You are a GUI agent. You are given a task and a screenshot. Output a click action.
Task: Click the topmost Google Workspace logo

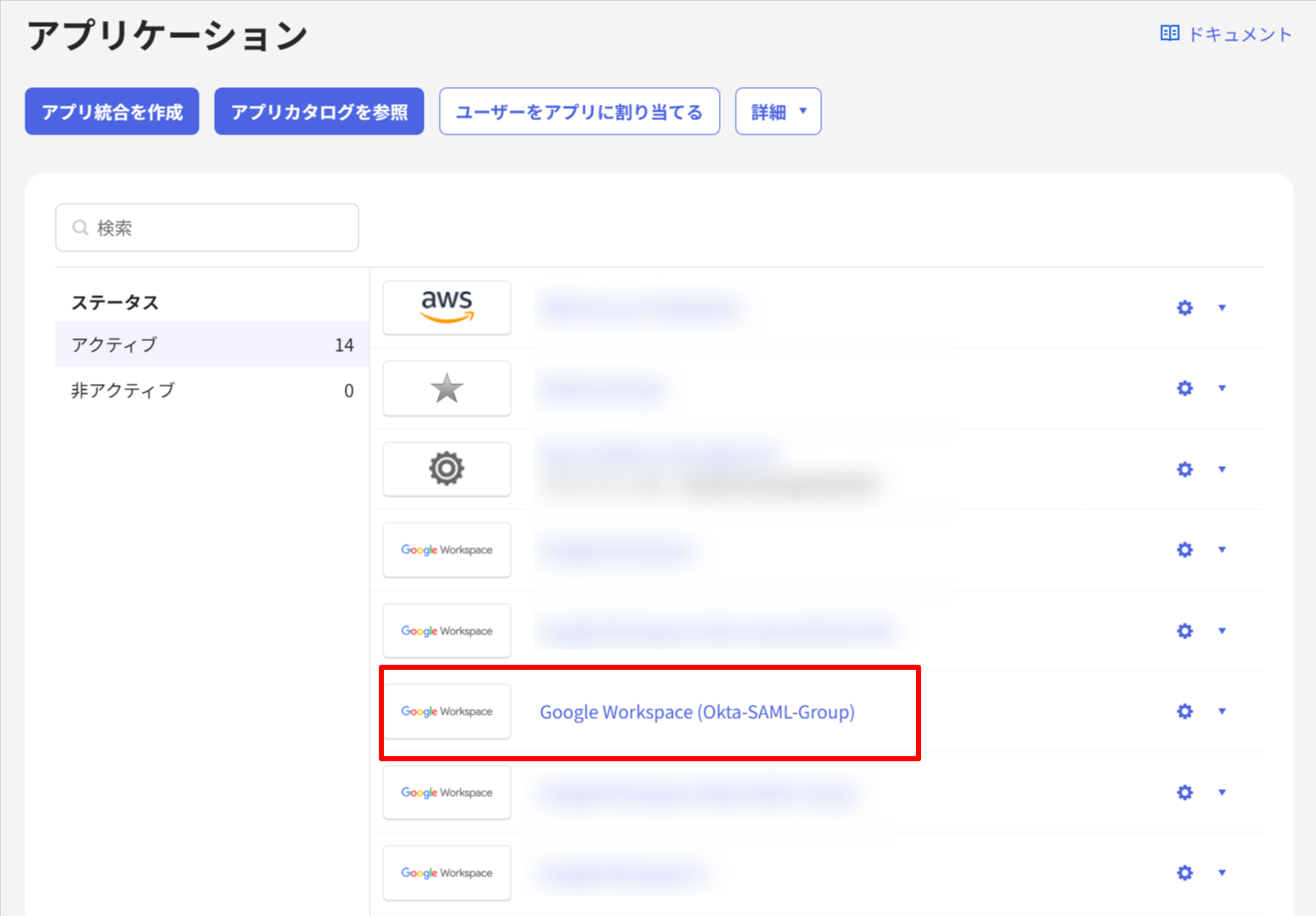tap(447, 550)
